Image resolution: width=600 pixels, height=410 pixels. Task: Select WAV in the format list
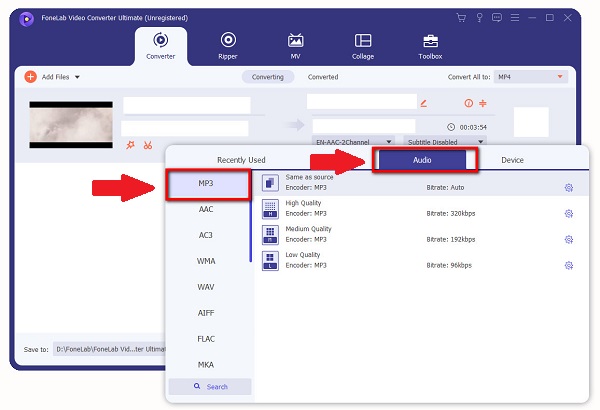click(x=206, y=287)
